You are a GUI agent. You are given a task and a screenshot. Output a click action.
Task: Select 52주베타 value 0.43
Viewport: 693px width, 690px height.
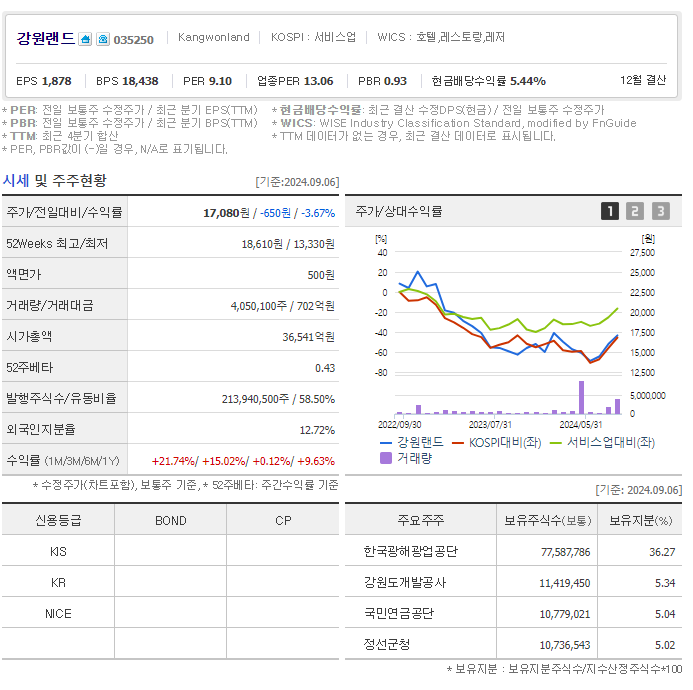tap(325, 368)
